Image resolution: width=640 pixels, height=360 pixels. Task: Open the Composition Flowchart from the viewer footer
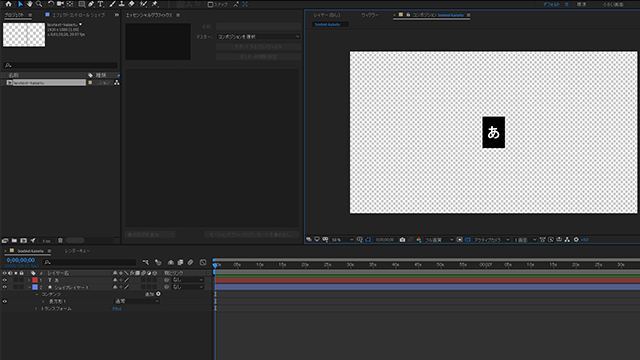(x=567, y=240)
